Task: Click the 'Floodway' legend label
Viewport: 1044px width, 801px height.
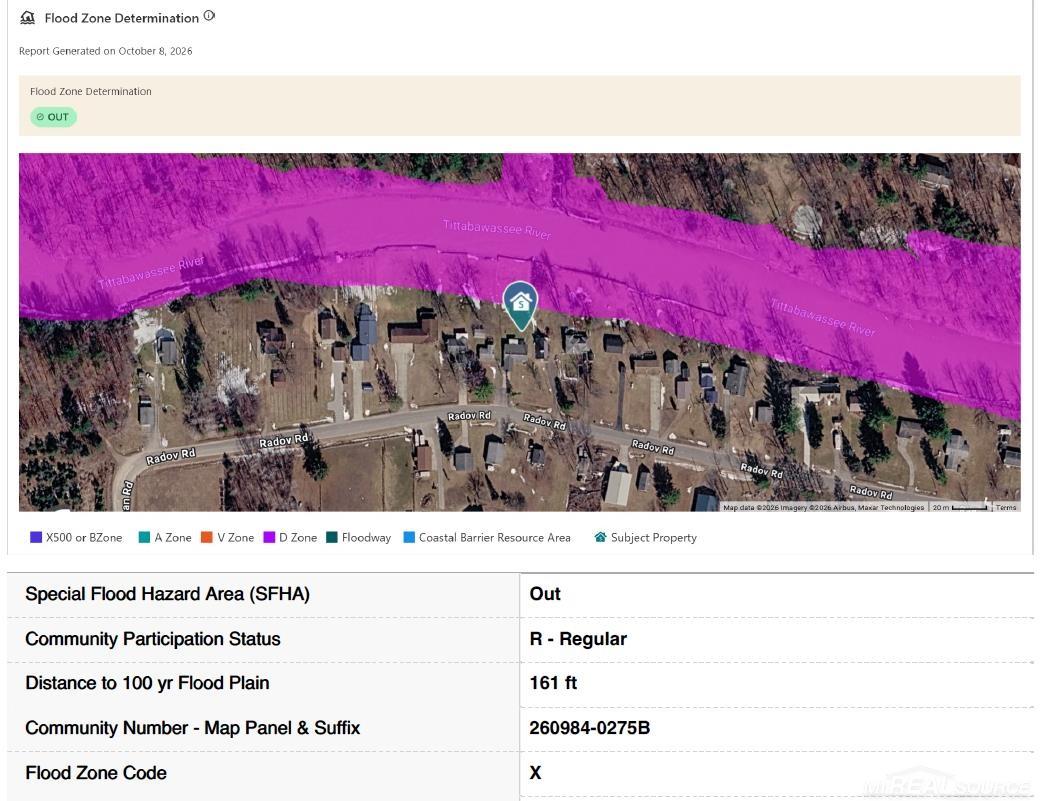Action: 366,537
